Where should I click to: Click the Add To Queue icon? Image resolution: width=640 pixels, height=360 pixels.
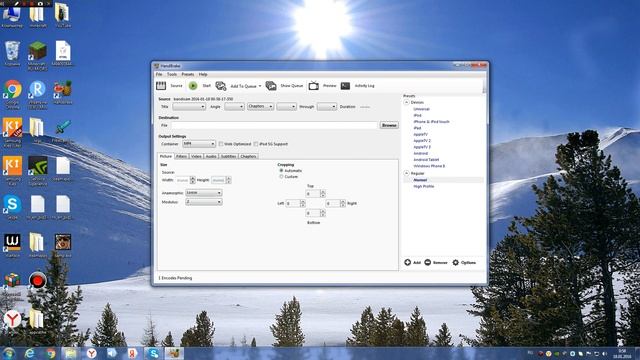pyautogui.click(x=221, y=86)
